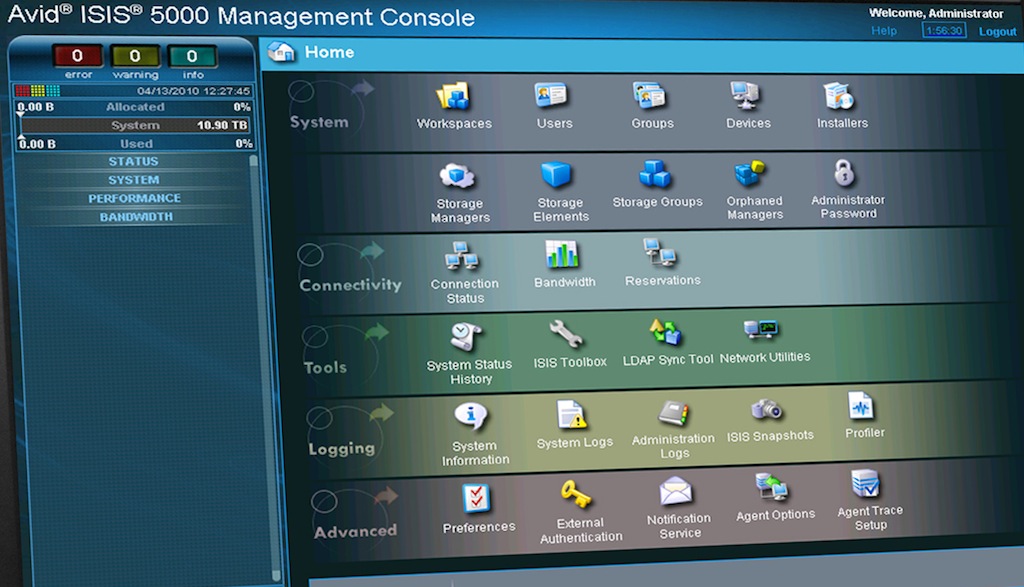This screenshot has width=1024, height=587.
Task: Open External Authentication key icon
Action: click(577, 494)
